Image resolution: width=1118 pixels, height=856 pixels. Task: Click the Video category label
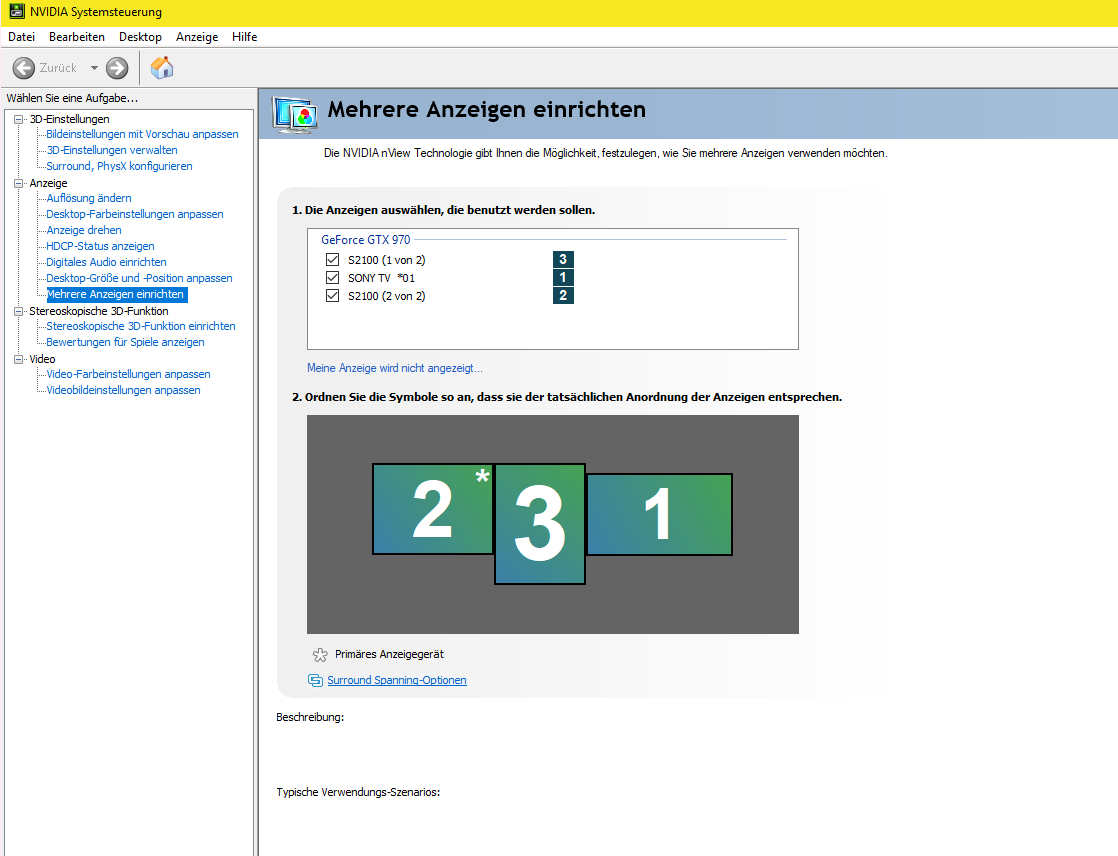[43, 359]
